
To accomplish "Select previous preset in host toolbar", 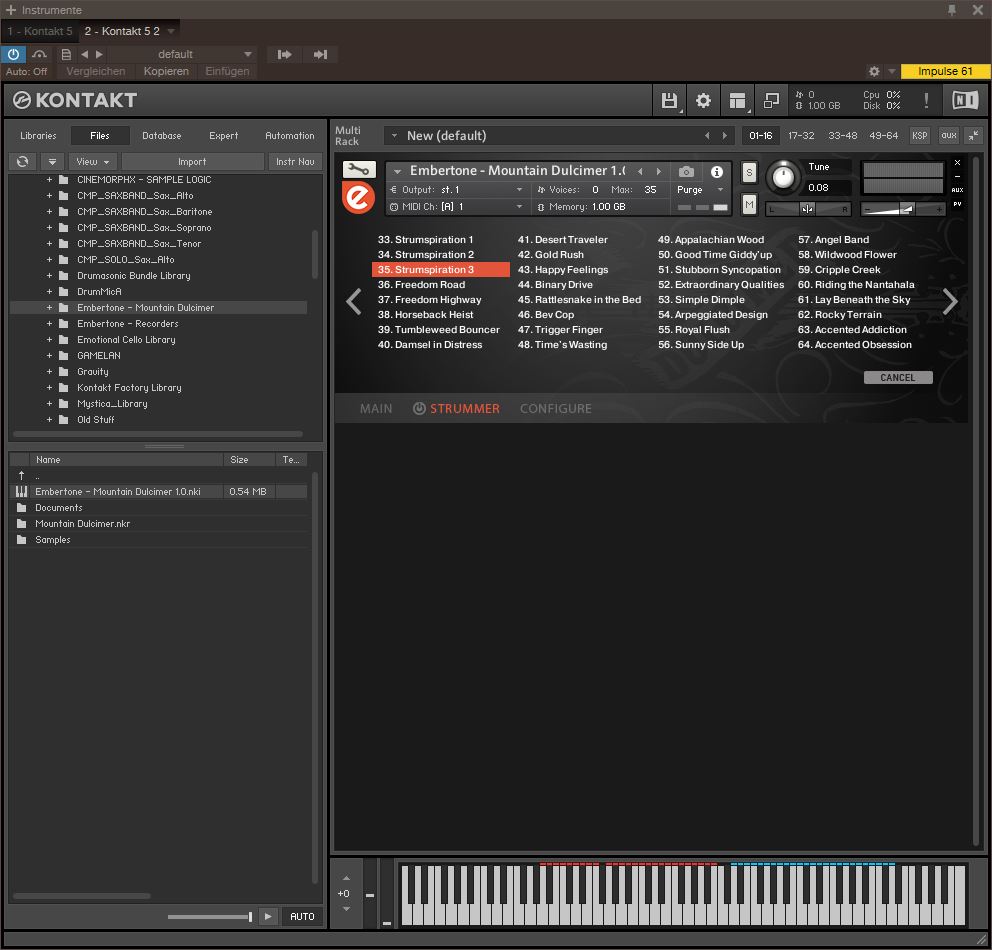I will [x=85, y=54].
